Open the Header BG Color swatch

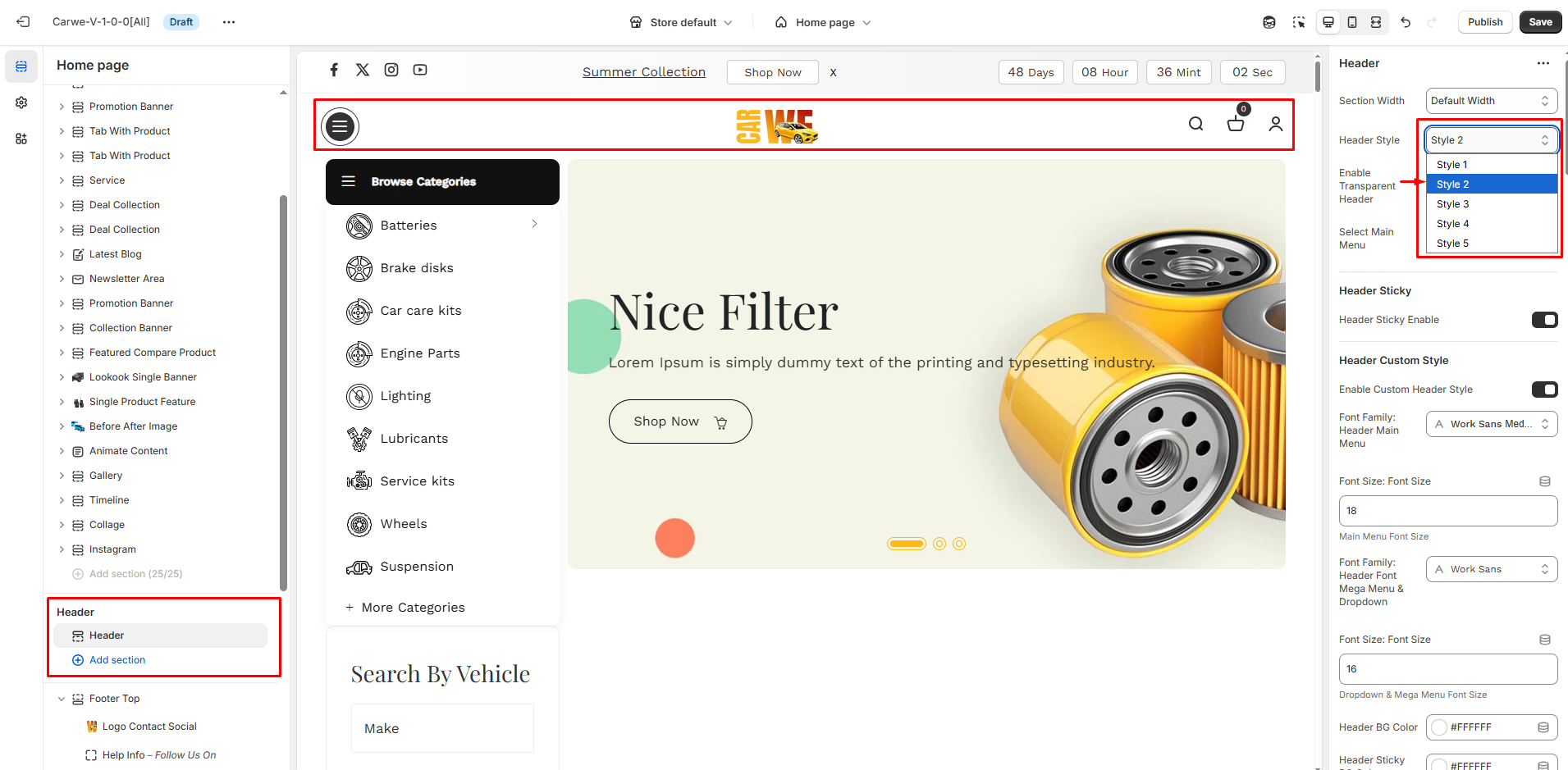coord(1439,727)
